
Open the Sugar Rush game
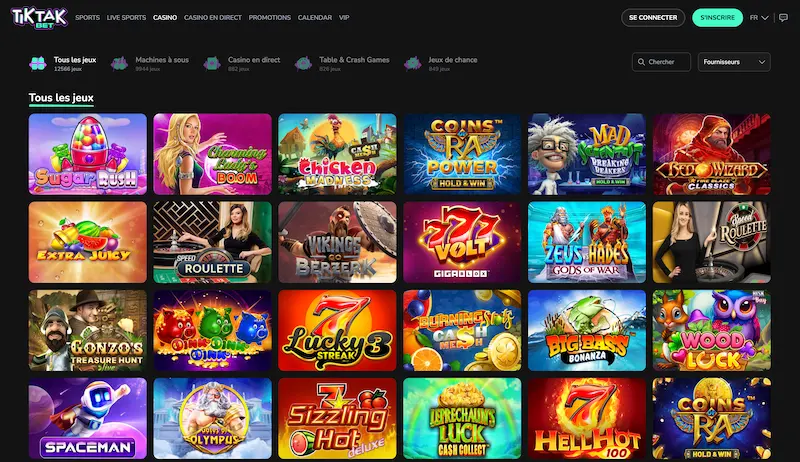pos(88,154)
